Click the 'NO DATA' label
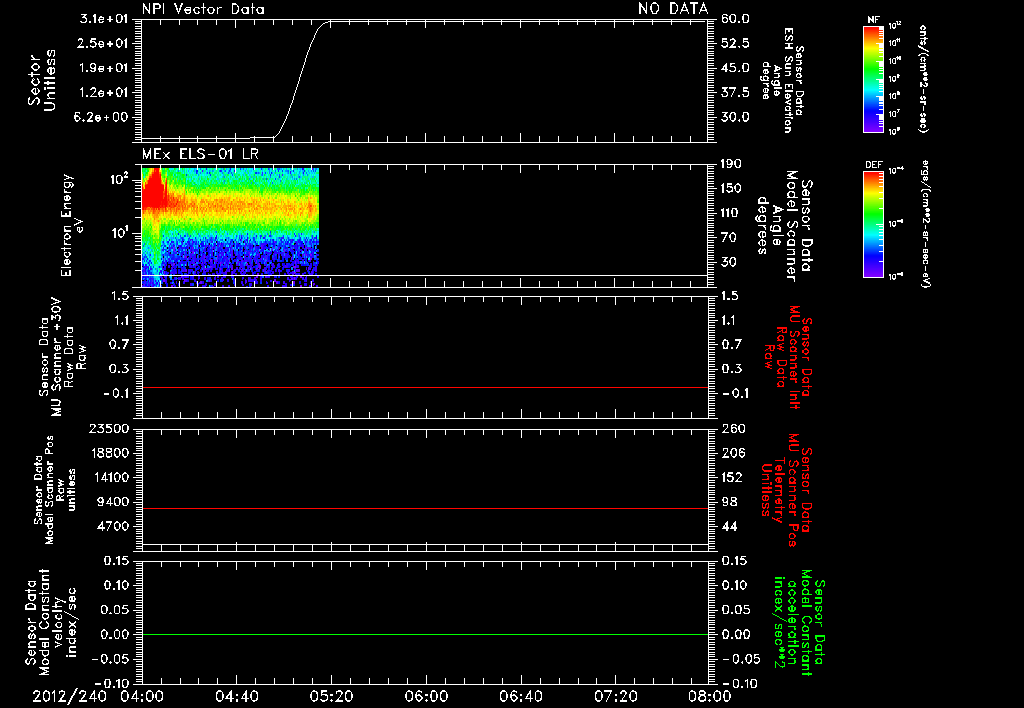The height and width of the screenshot is (708, 1024). [673, 8]
